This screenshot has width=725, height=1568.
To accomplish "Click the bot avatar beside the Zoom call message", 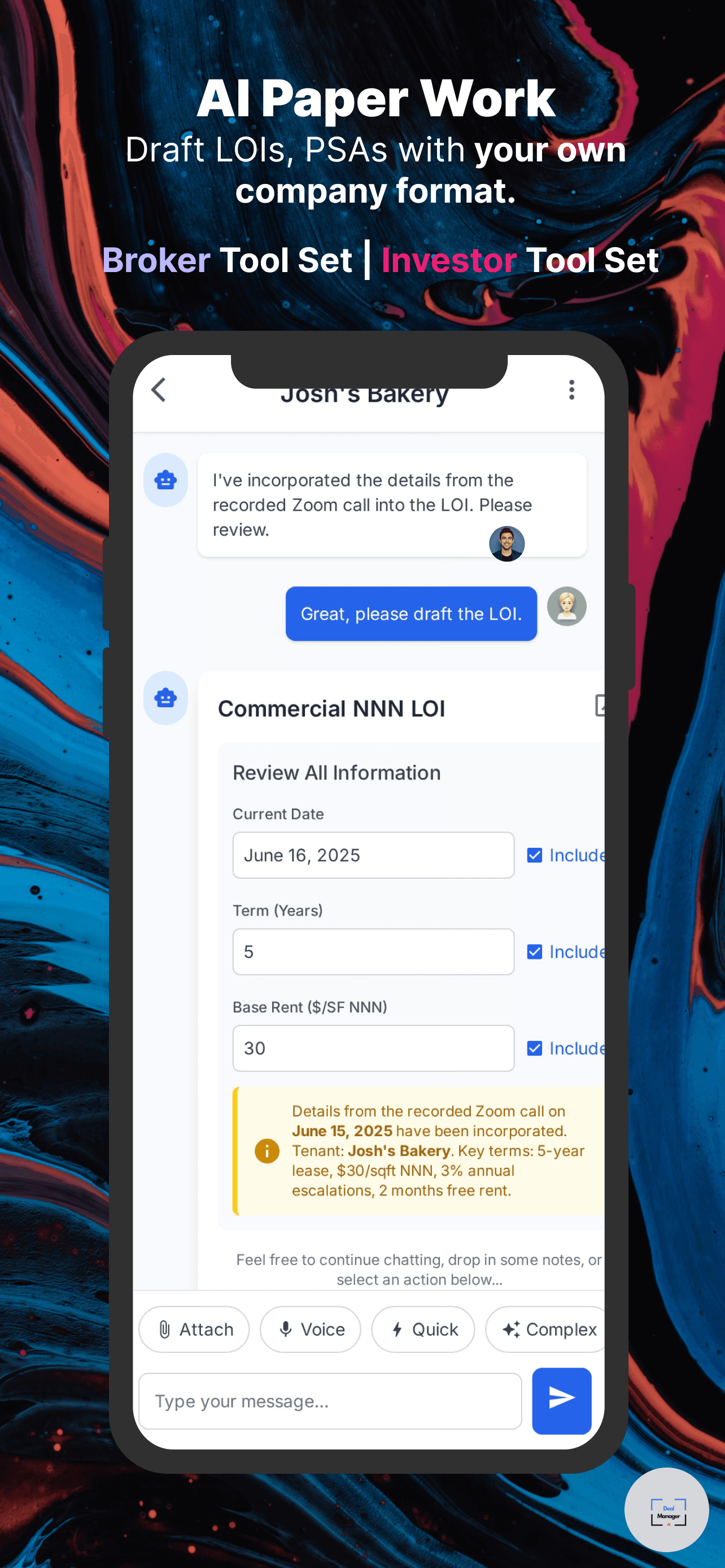I will pos(165,480).
